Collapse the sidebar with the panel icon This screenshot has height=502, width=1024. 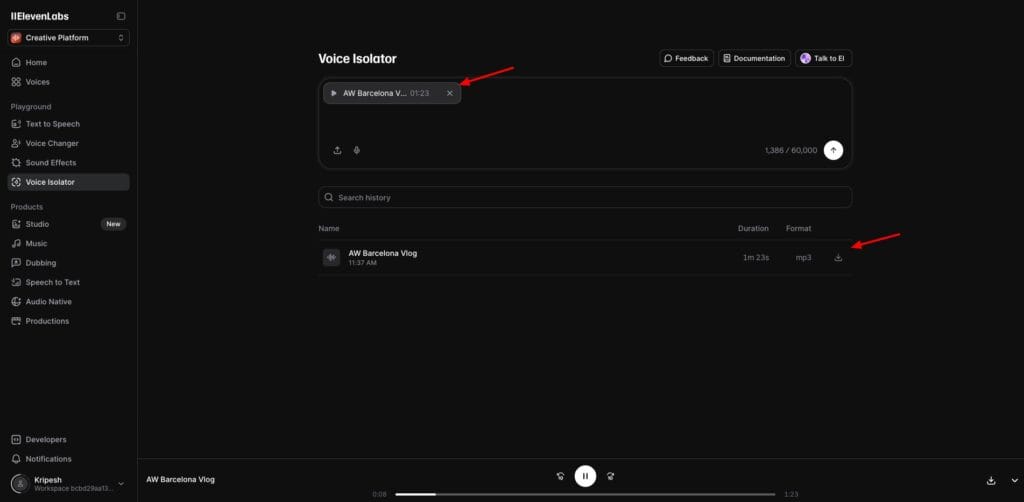[x=121, y=16]
